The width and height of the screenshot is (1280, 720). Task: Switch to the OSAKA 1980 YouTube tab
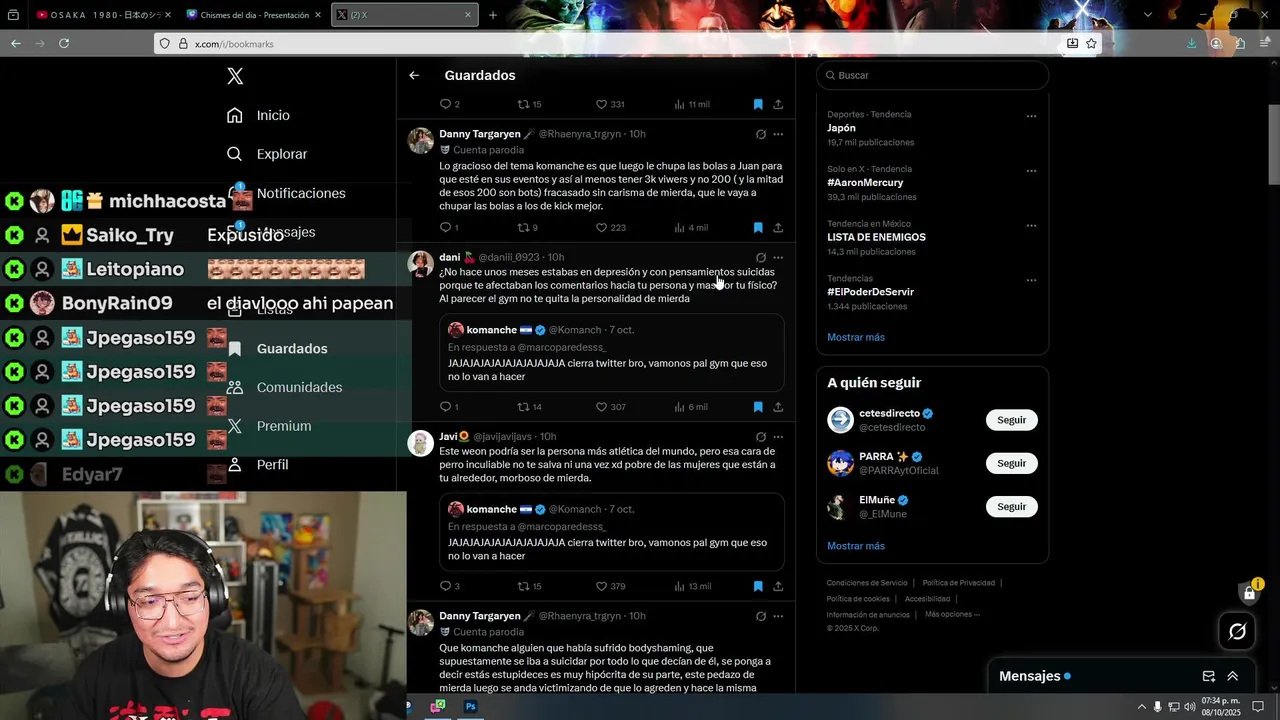(x=102, y=15)
